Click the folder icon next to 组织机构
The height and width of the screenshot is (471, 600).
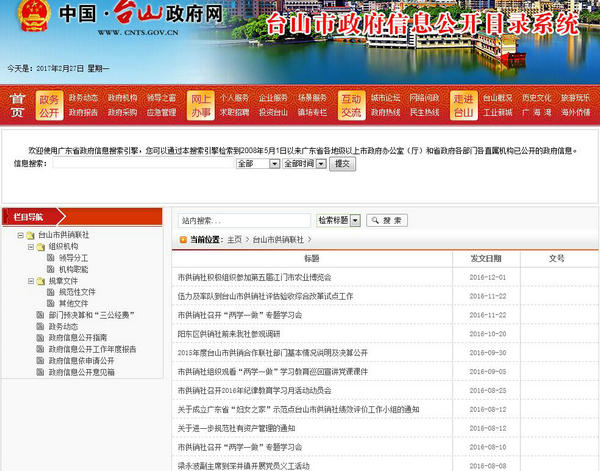pos(40,246)
